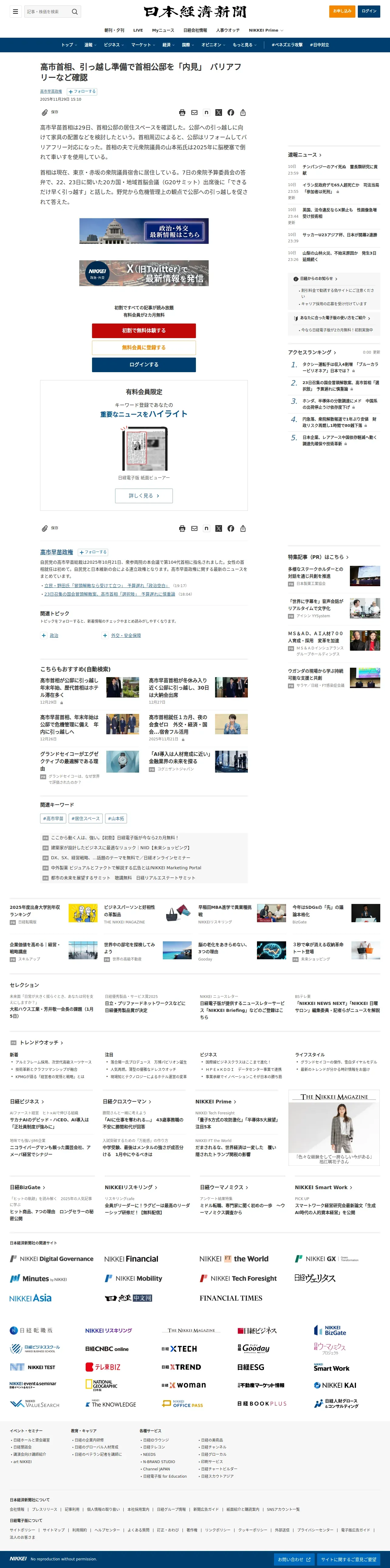
Task: Open the 日経ヴェリタス logo
Action: click(315, 1279)
